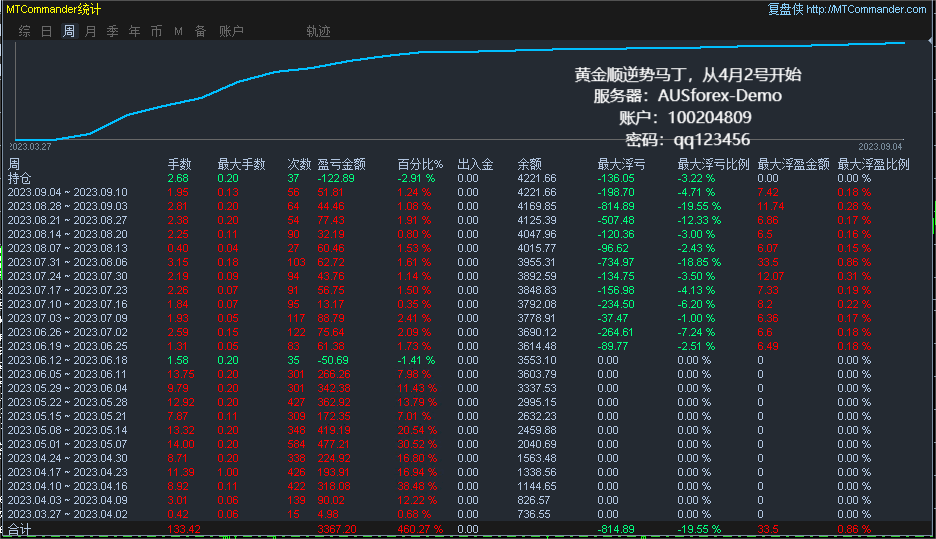936x539 pixels.
Task: Switch to the 日 daily tab
Action: (47, 31)
